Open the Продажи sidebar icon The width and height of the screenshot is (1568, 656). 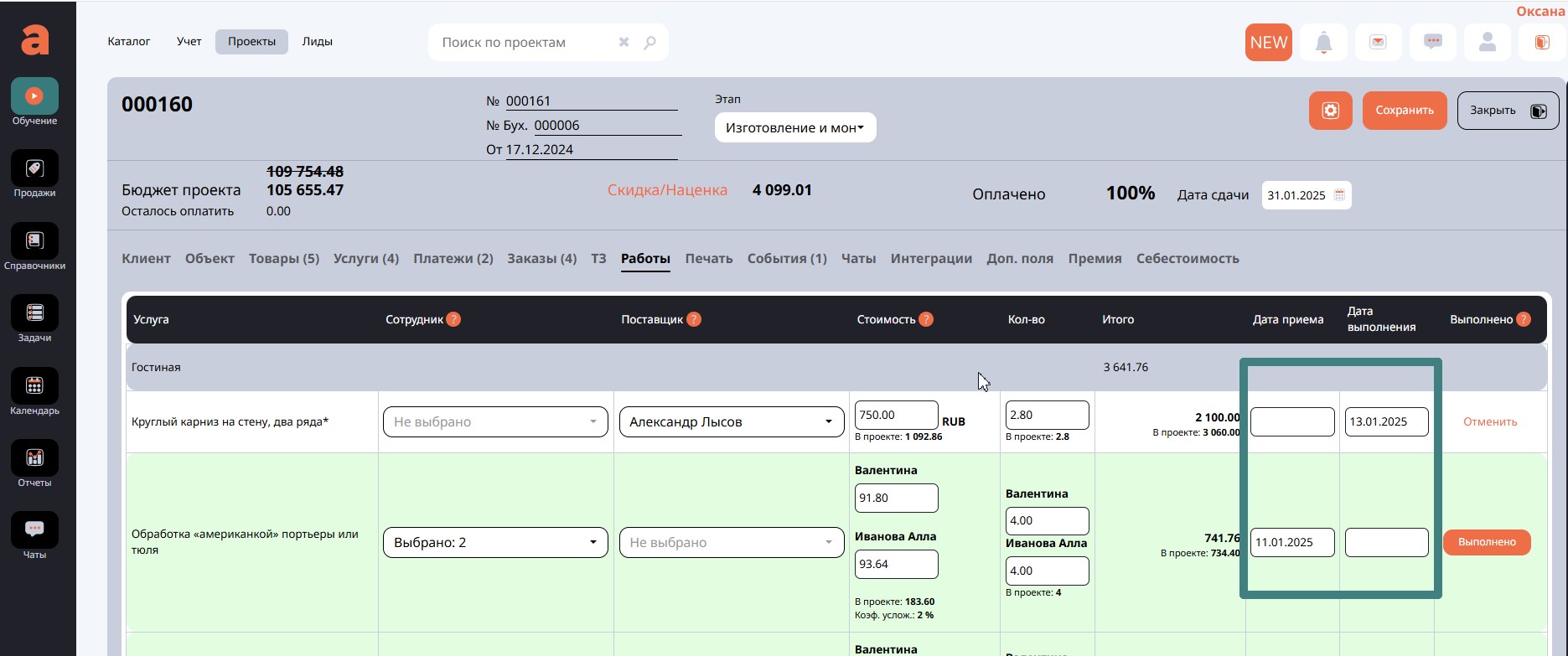point(34,168)
